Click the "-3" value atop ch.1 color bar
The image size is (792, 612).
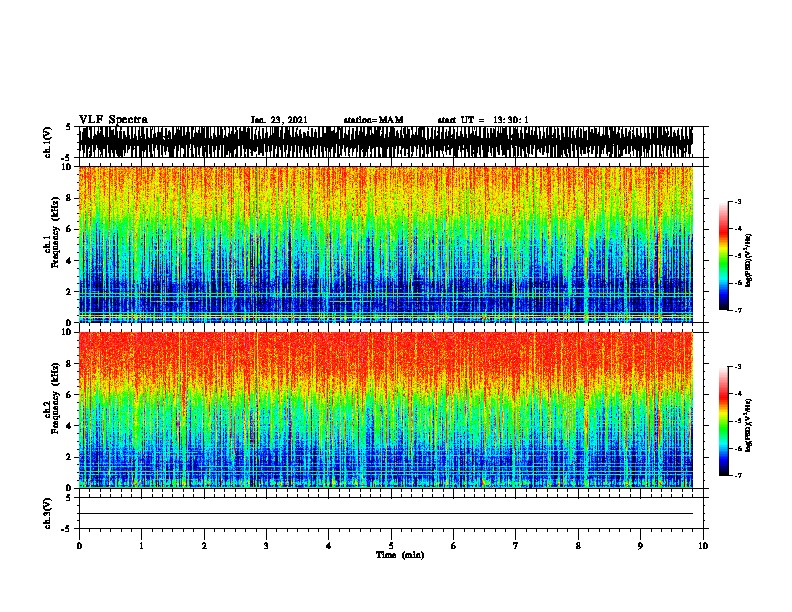(x=737, y=201)
